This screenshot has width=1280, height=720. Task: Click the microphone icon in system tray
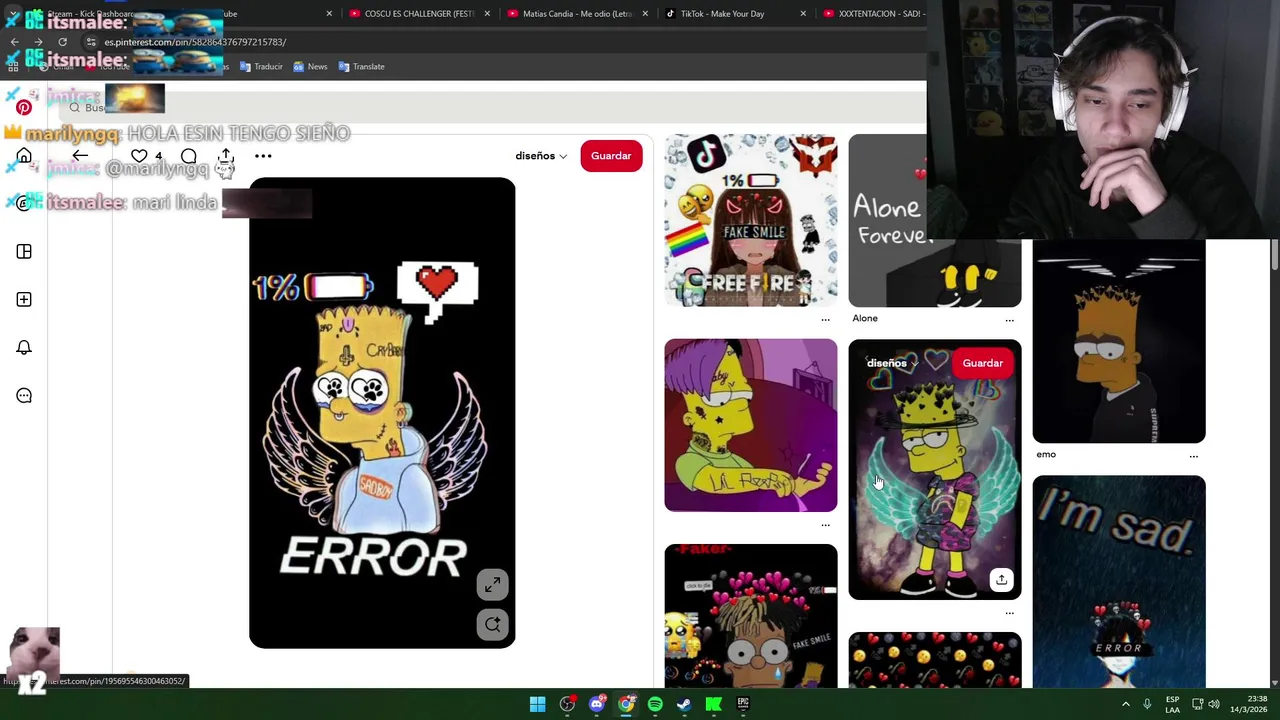coord(1147,704)
